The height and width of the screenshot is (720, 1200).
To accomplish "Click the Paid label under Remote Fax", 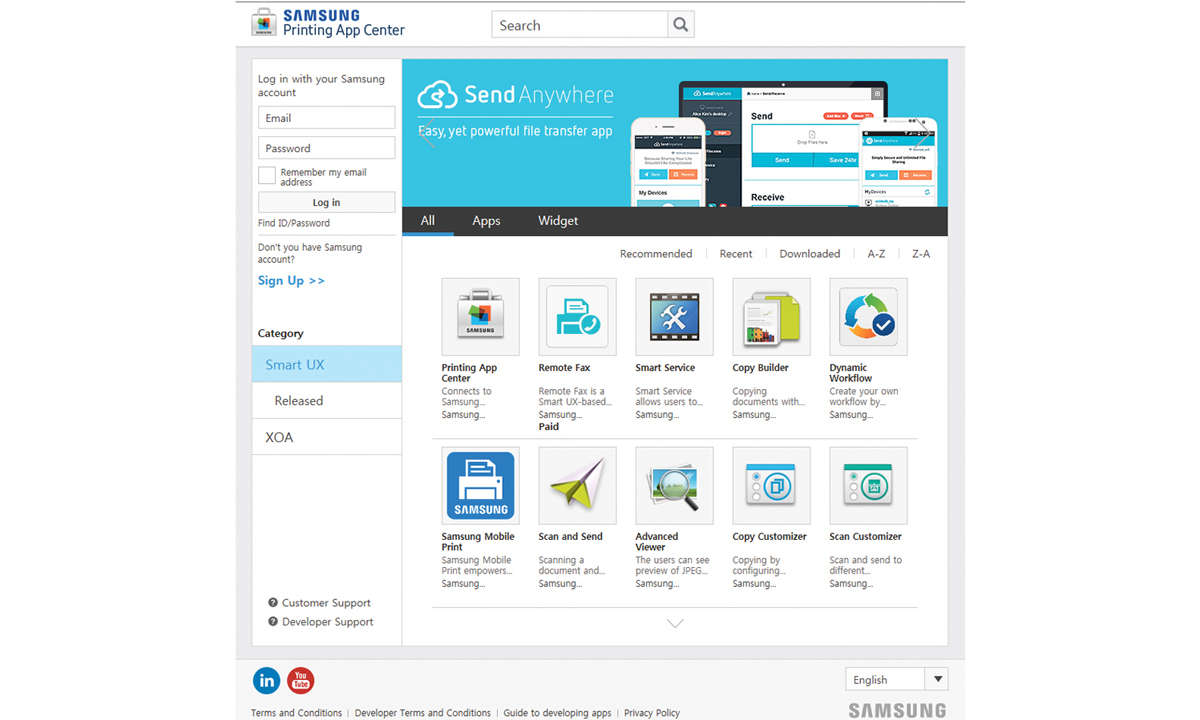I will click(549, 427).
